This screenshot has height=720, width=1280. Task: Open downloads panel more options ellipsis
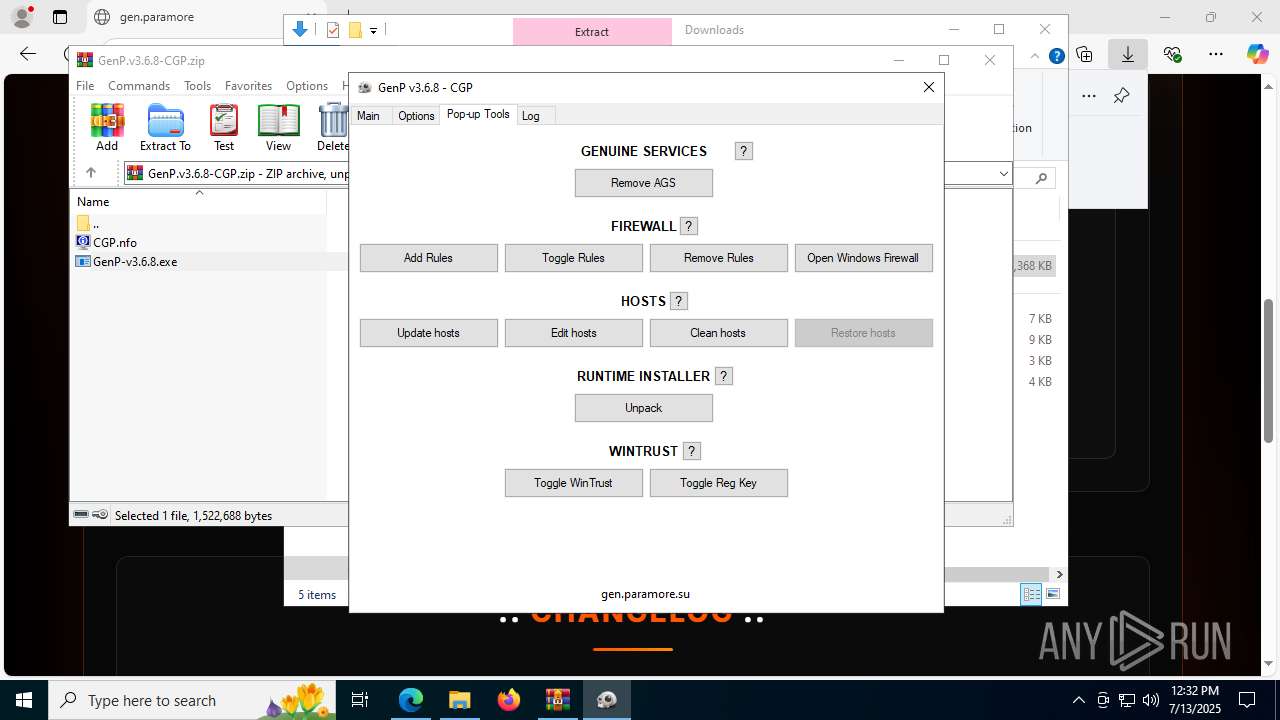[x=1089, y=96]
